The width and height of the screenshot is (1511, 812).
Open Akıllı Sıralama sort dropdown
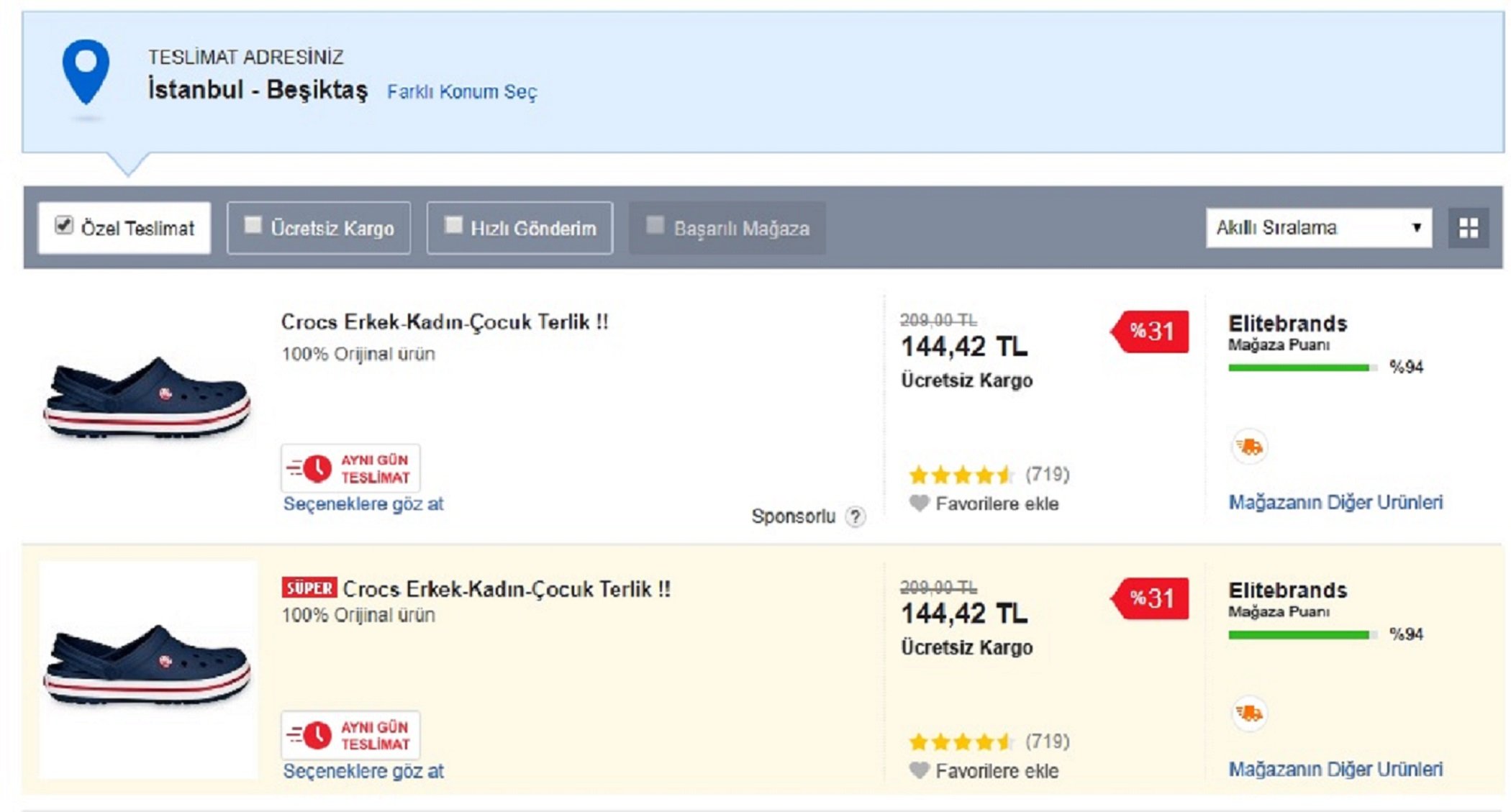pyautogui.click(x=1319, y=228)
